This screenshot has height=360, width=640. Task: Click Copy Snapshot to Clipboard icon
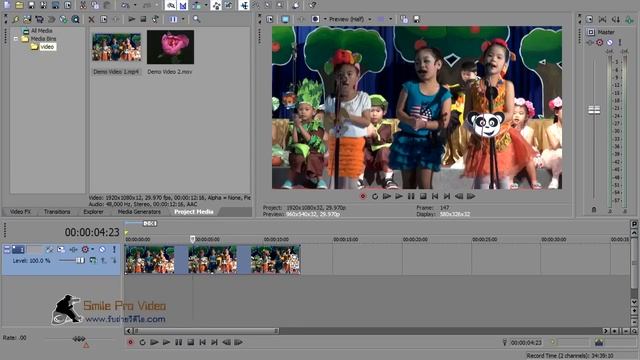(404, 19)
